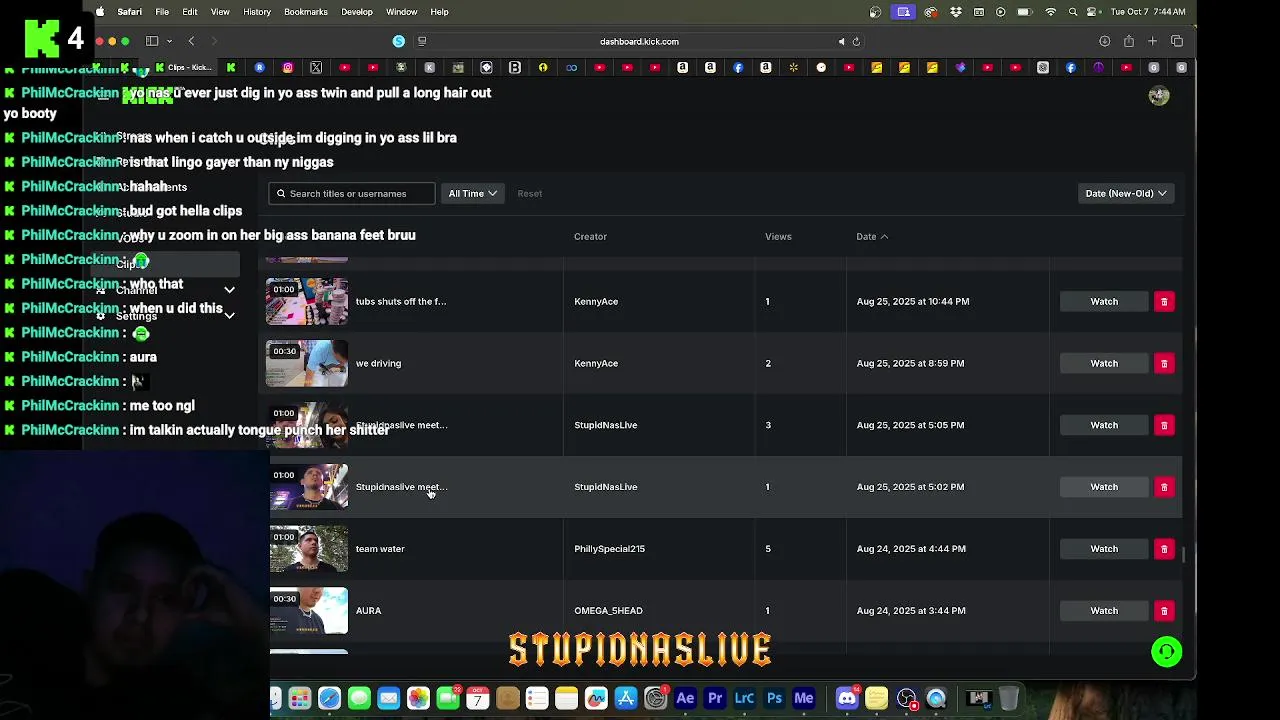Click the Views column header
Image resolution: width=1280 pixels, height=720 pixels.
click(x=778, y=237)
